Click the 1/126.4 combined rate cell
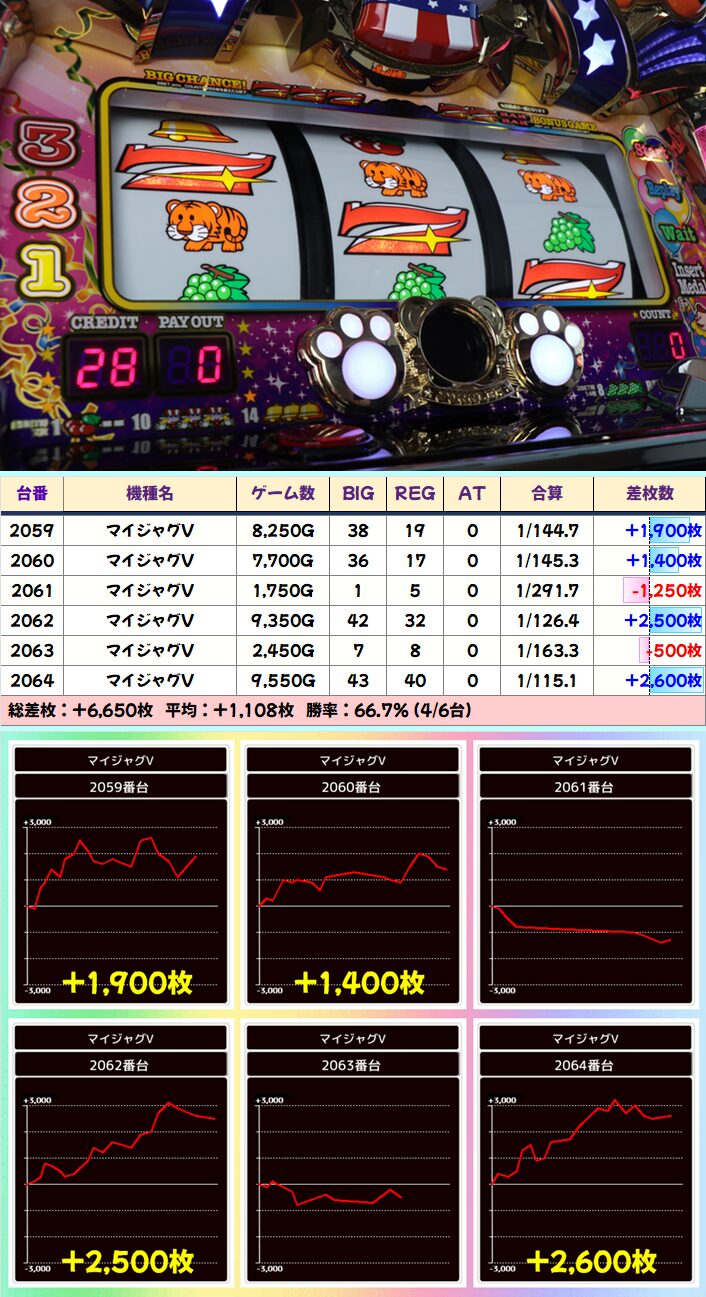This screenshot has height=1297, width=706. pyautogui.click(x=547, y=620)
